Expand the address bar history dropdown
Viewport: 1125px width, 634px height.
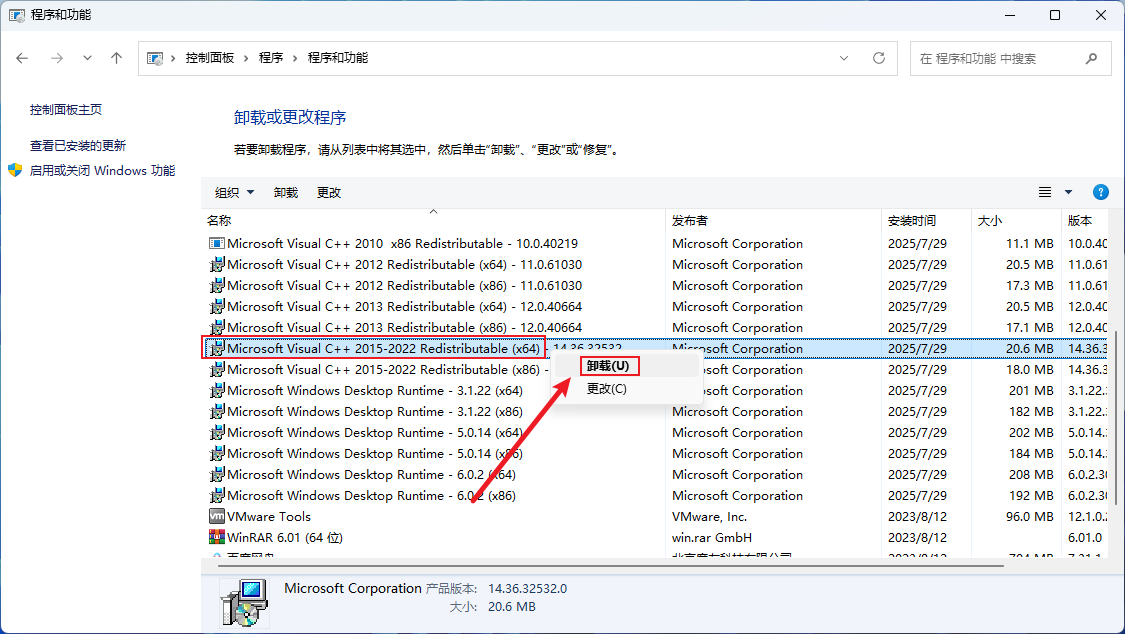pyautogui.click(x=844, y=58)
